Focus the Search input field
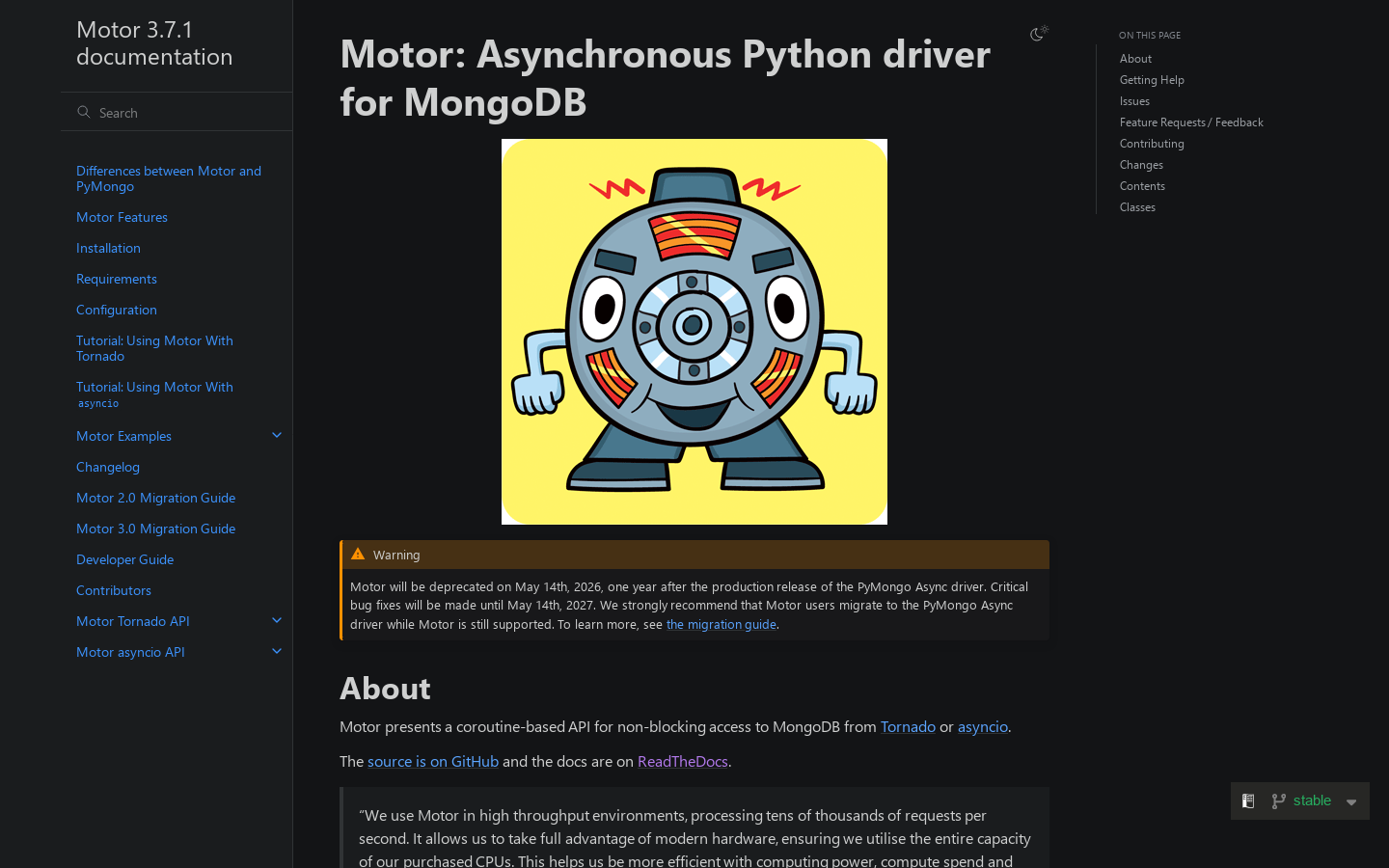Image resolution: width=1389 pixels, height=868 pixels. (176, 112)
